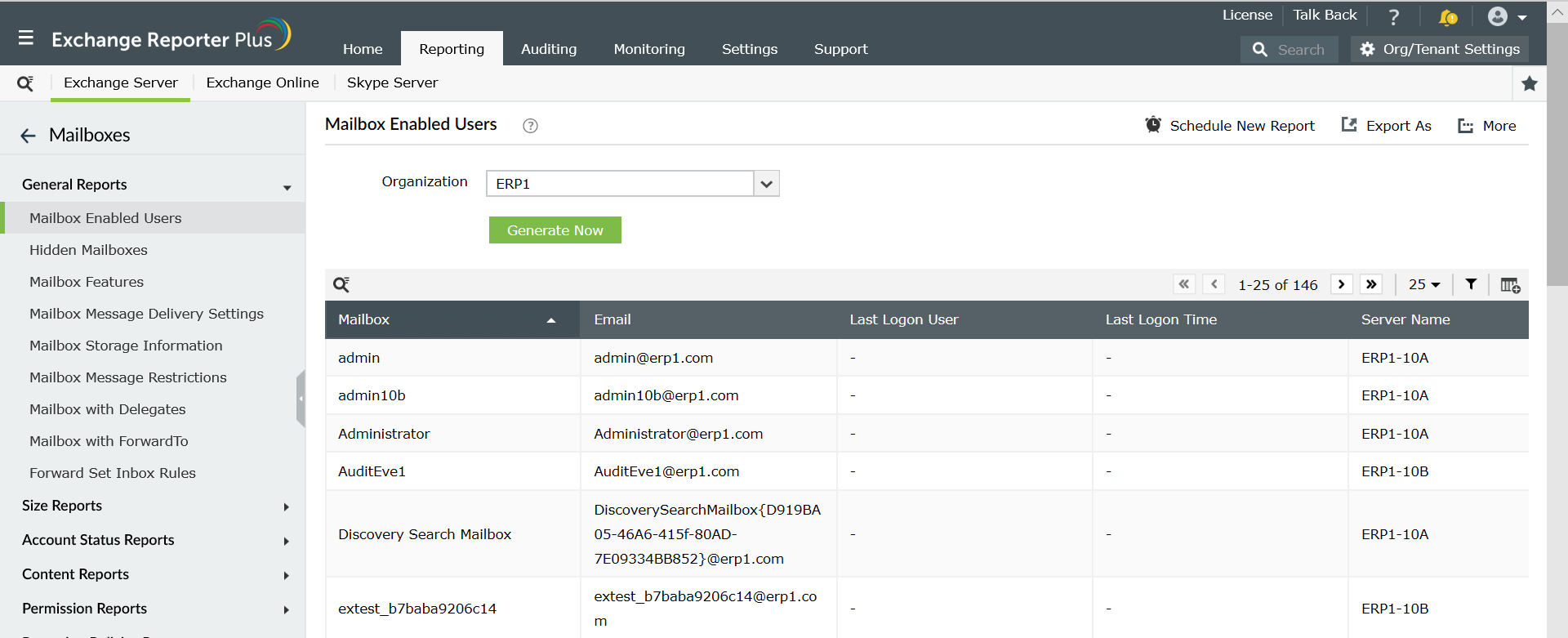Click the Exchange Reporter Plus logo
Image resolution: width=1568 pixels, height=638 pixels.
(171, 36)
